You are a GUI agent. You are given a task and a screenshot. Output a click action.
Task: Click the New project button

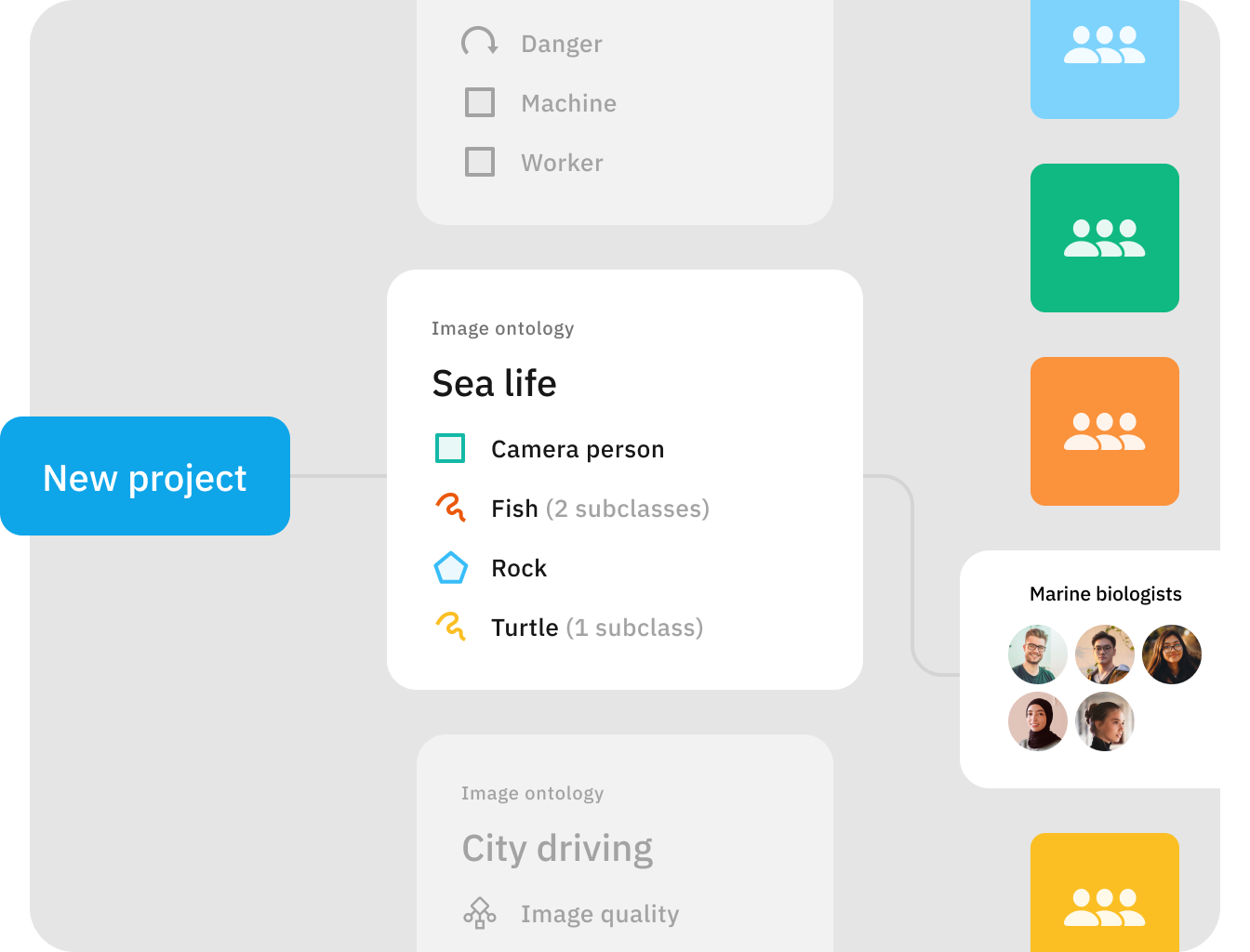145,476
